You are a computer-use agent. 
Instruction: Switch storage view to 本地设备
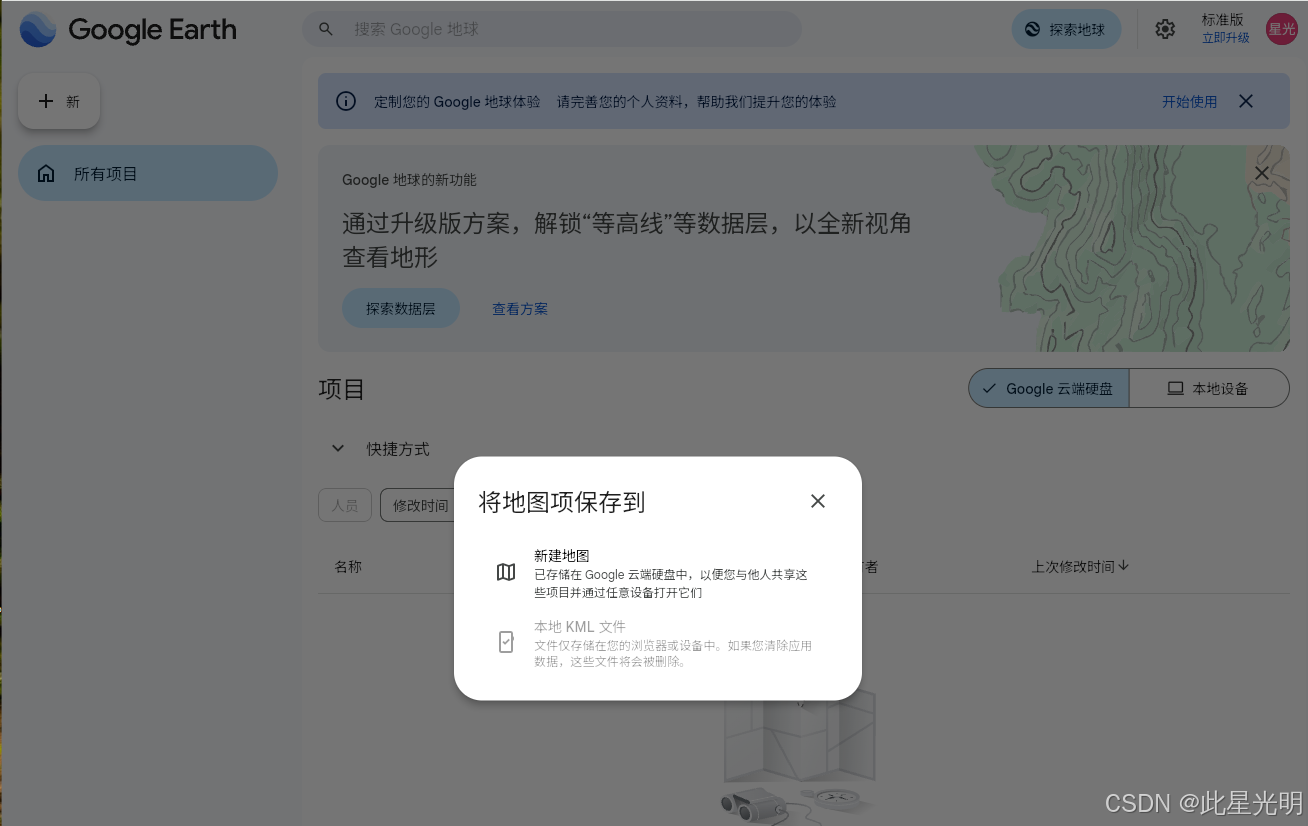pos(1210,388)
